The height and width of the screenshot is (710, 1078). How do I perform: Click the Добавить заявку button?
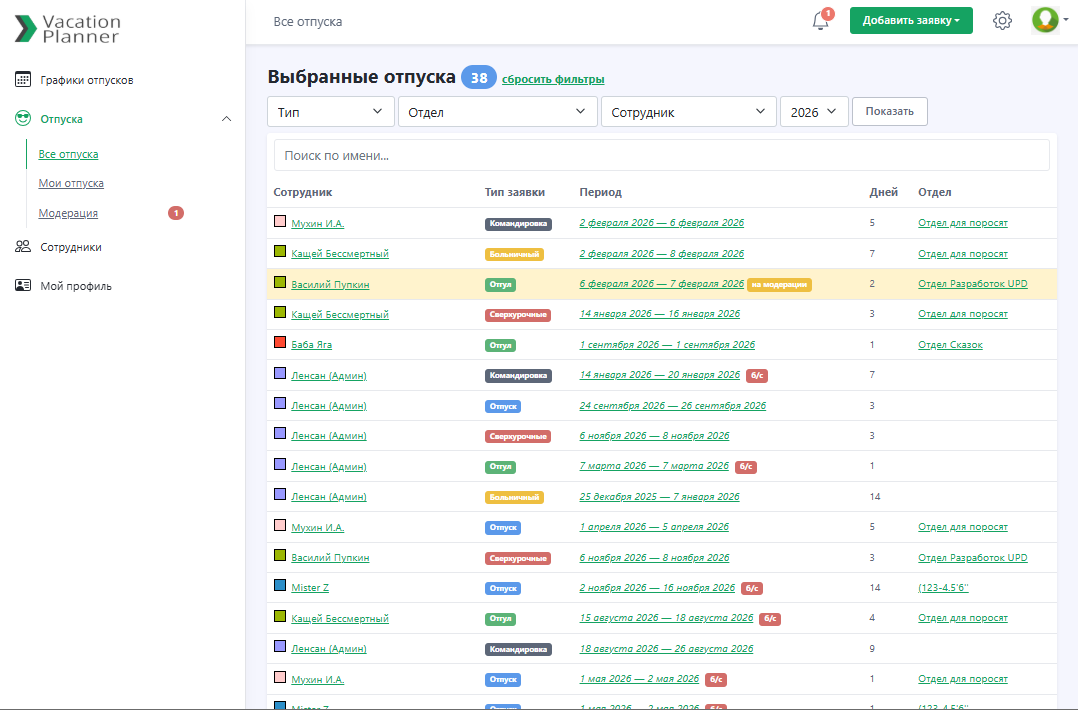910,21
